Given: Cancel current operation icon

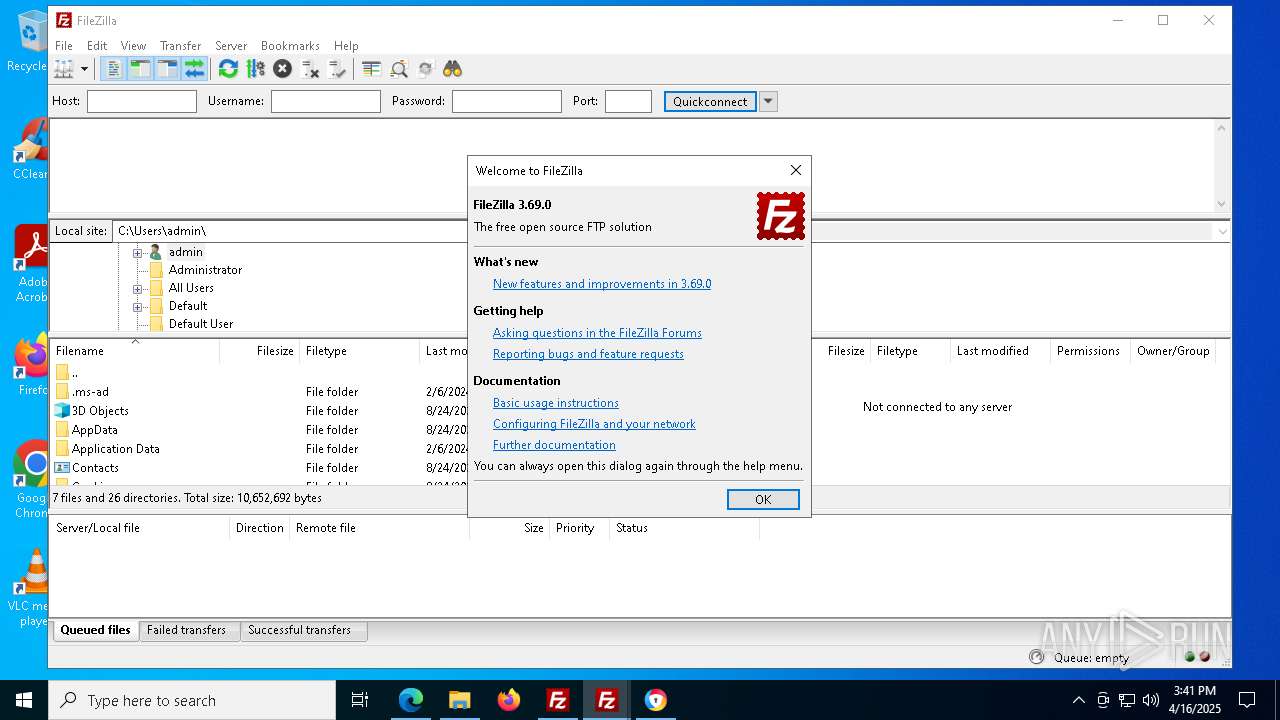Looking at the screenshot, I should pyautogui.click(x=283, y=69).
